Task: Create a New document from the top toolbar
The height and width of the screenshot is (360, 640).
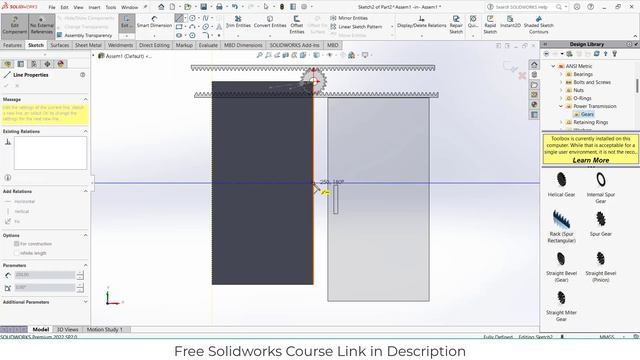Action: point(172,7)
